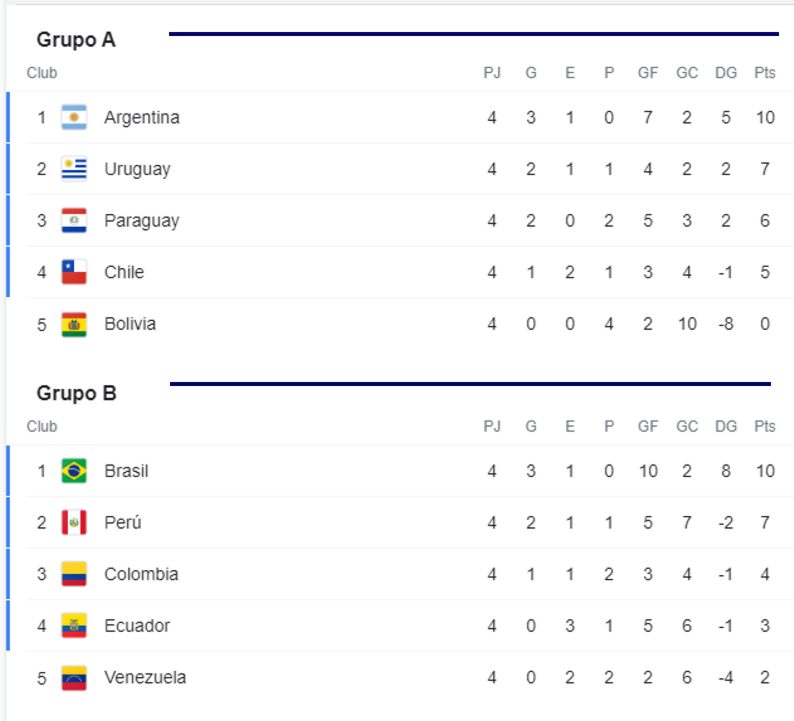Click Argentina's 10 points value
This screenshot has width=794, height=721.
point(765,117)
